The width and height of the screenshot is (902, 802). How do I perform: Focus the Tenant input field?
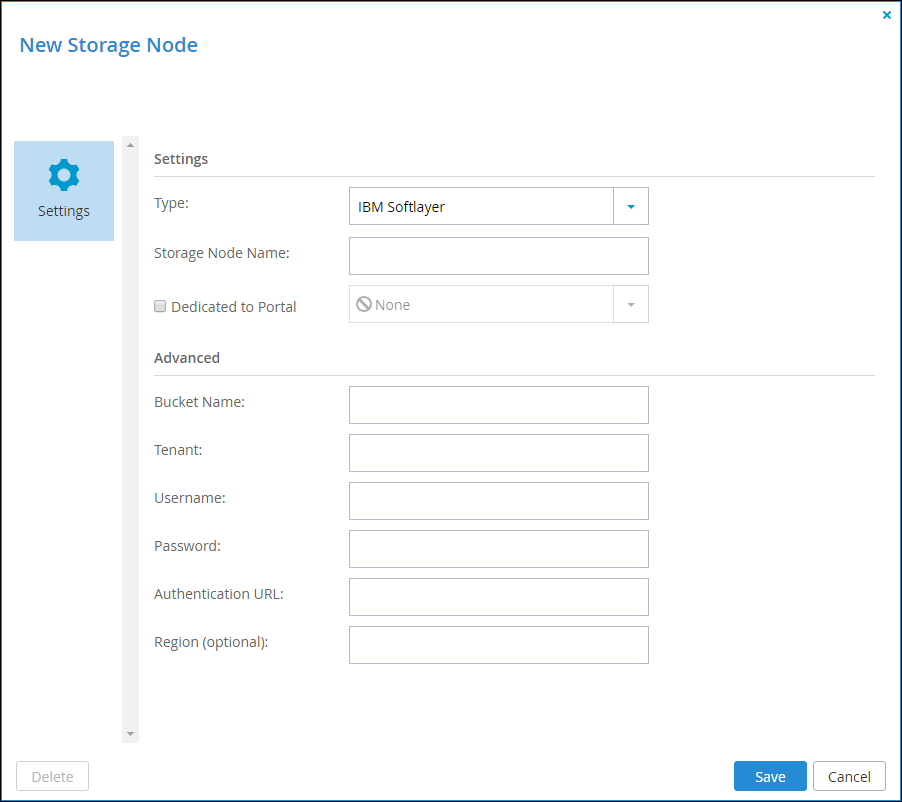(499, 453)
